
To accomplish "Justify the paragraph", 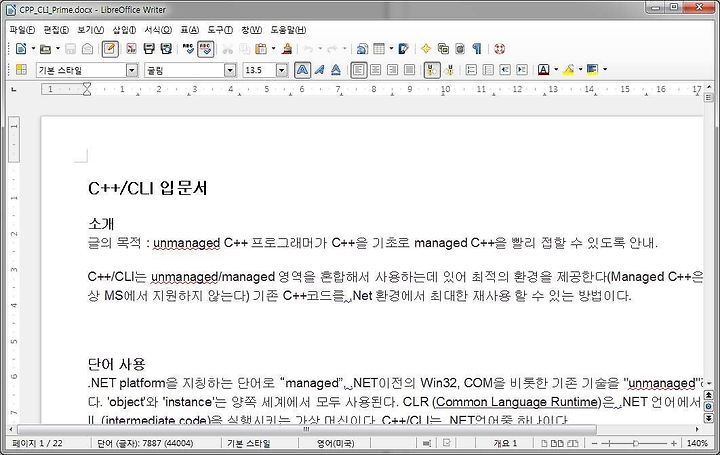I will [409, 70].
